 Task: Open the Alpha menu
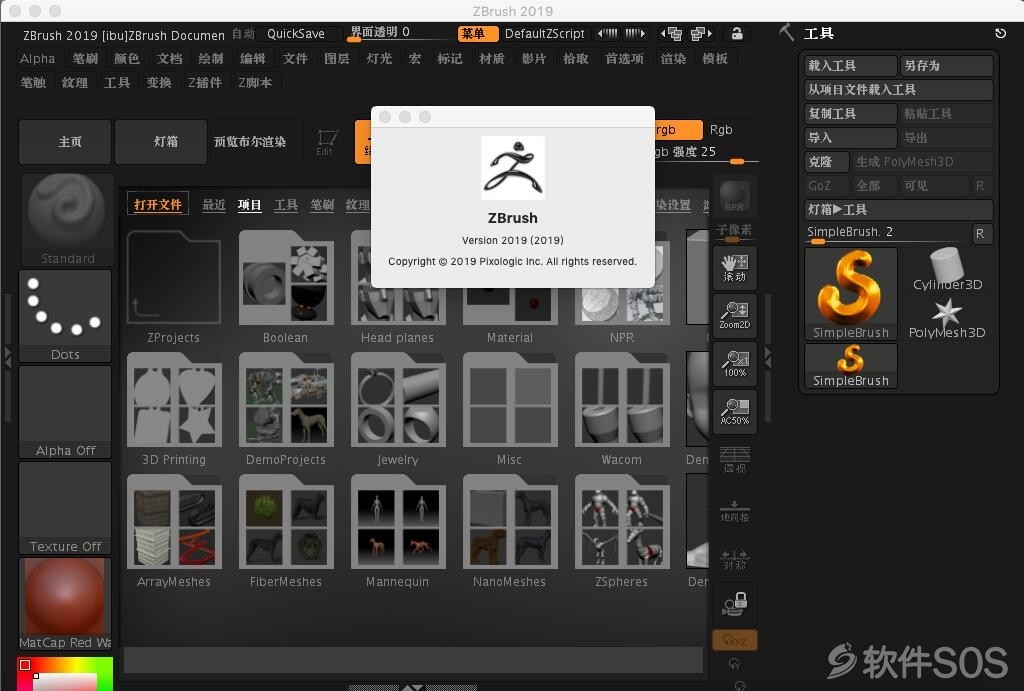[37, 59]
